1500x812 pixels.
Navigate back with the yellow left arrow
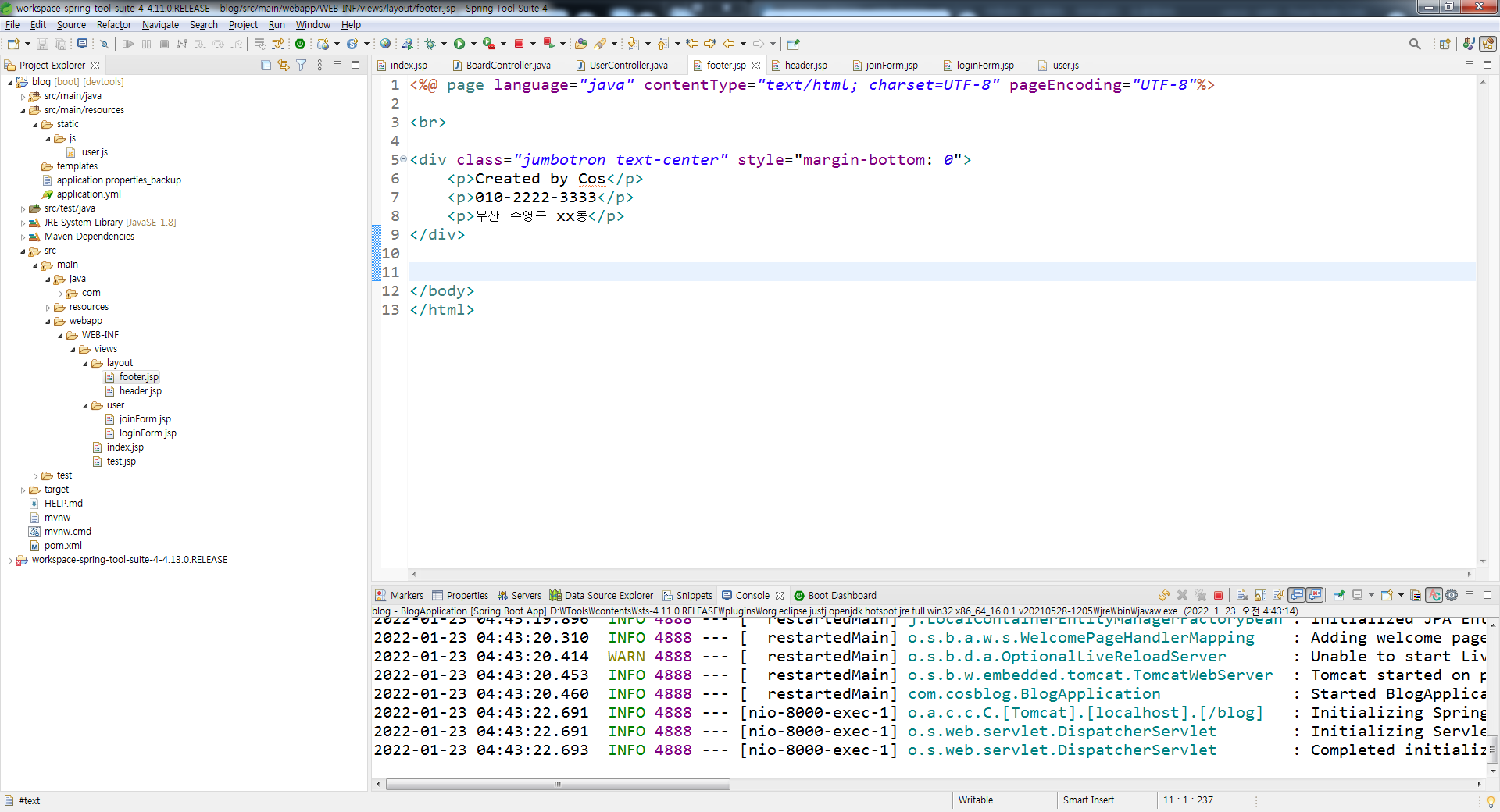[729, 44]
